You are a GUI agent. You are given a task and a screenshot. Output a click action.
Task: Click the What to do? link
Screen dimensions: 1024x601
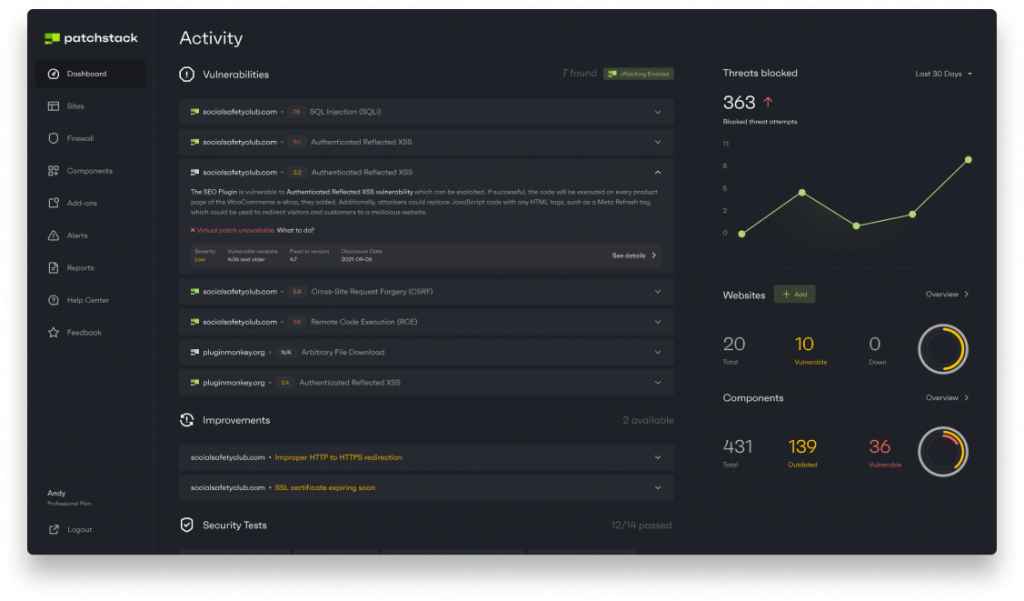295,230
